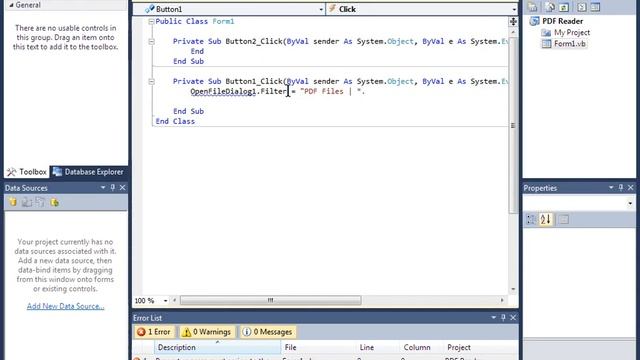
Task: Click editor horizontal scrollbar thumb
Action: [x=271, y=300]
